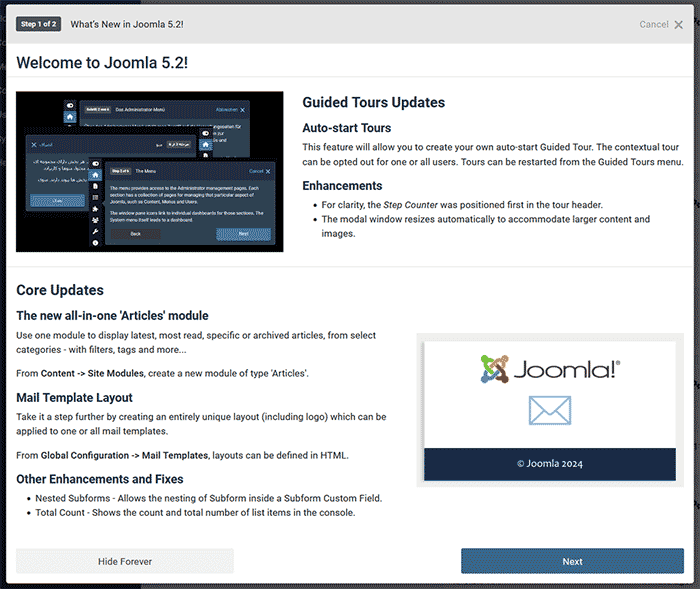Click the Joomla! logo in mail preview
Screen dimensions: 700x589
550,369
